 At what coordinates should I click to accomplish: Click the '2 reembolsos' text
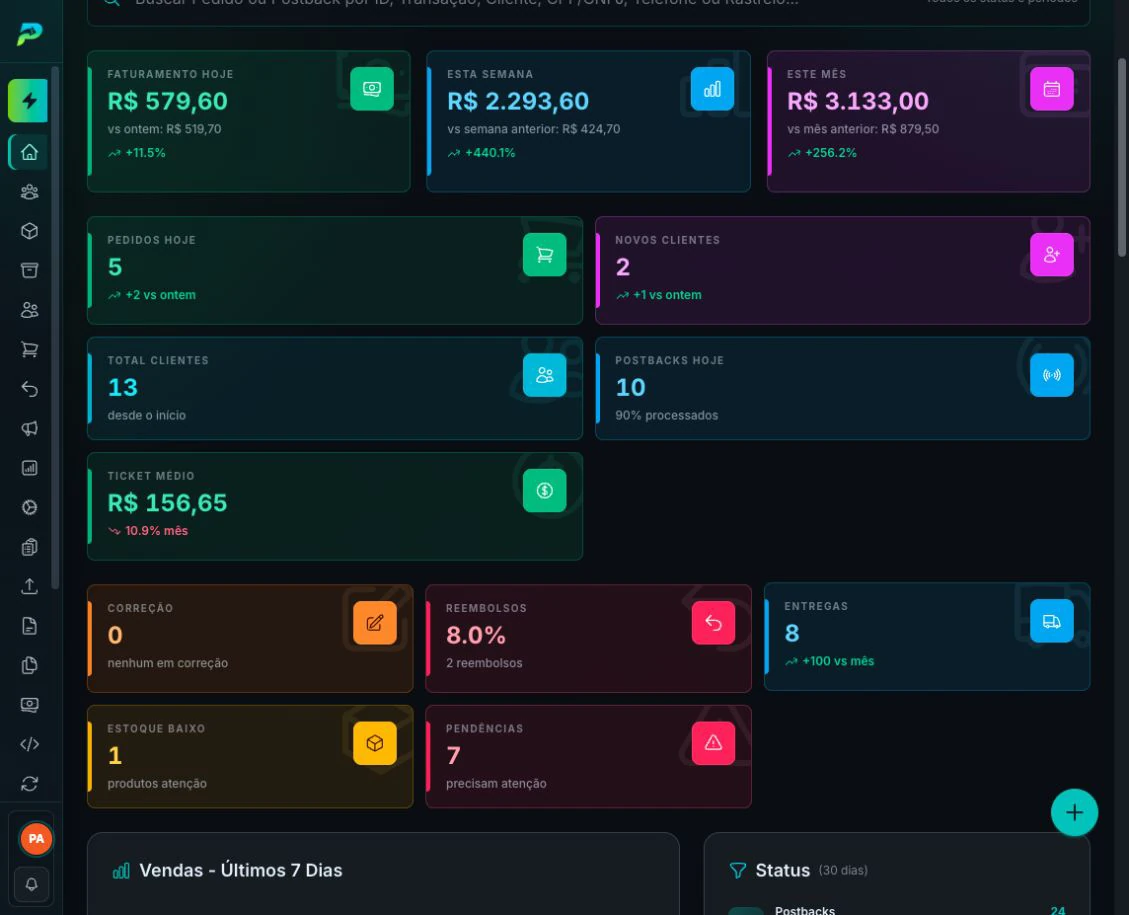[x=484, y=663]
